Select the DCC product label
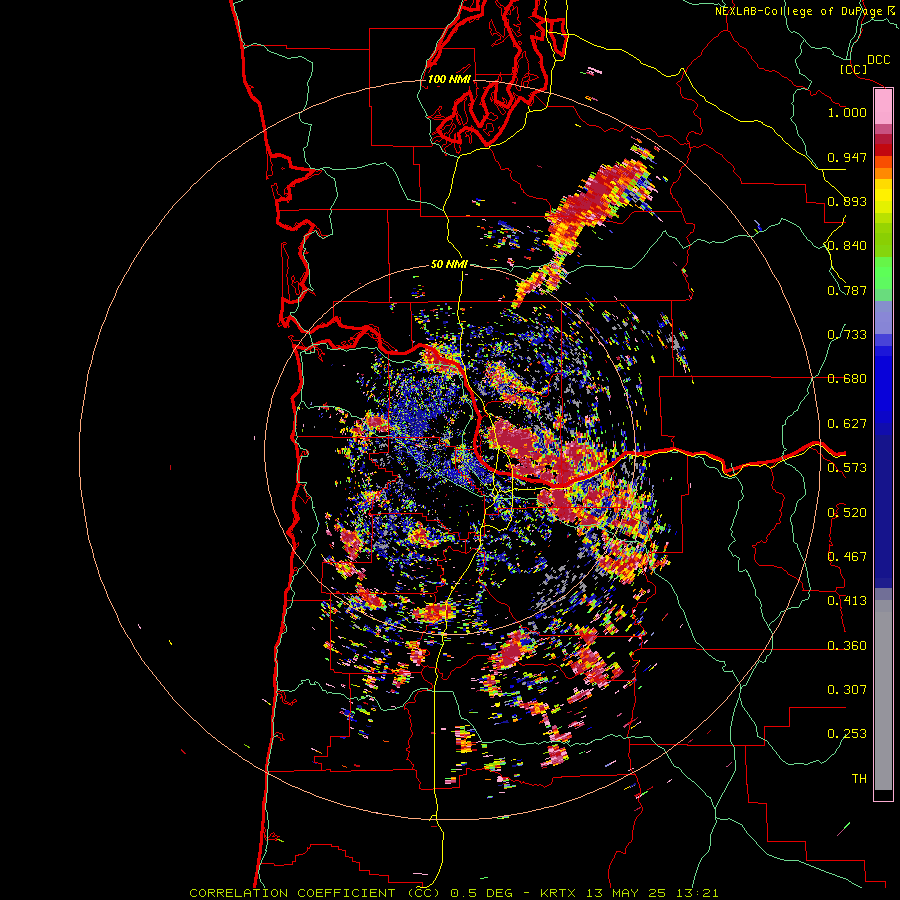900x900 pixels. pyautogui.click(x=878, y=60)
